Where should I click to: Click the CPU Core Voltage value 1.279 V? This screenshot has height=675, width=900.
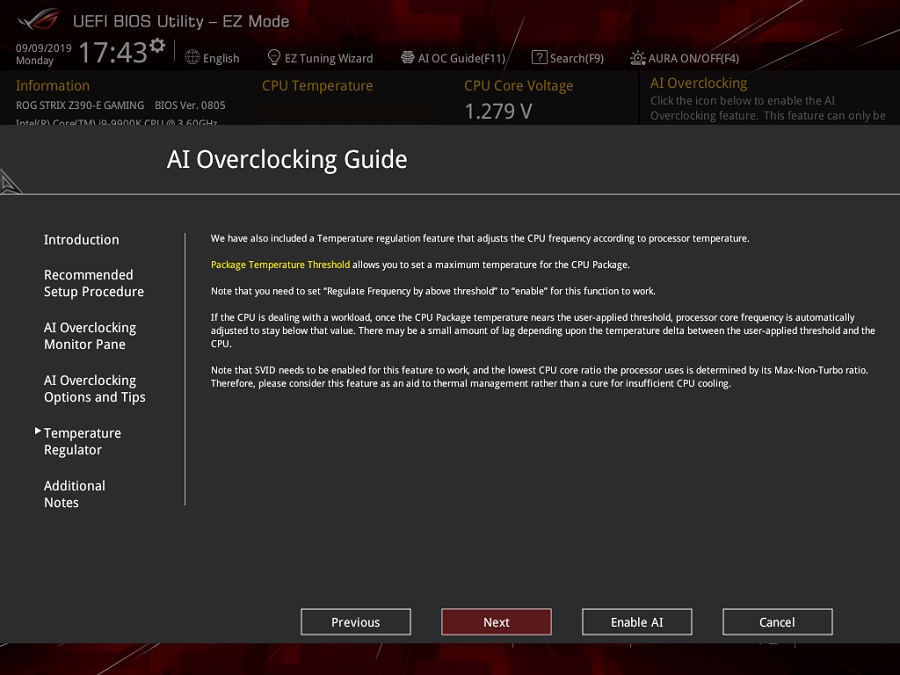(498, 111)
